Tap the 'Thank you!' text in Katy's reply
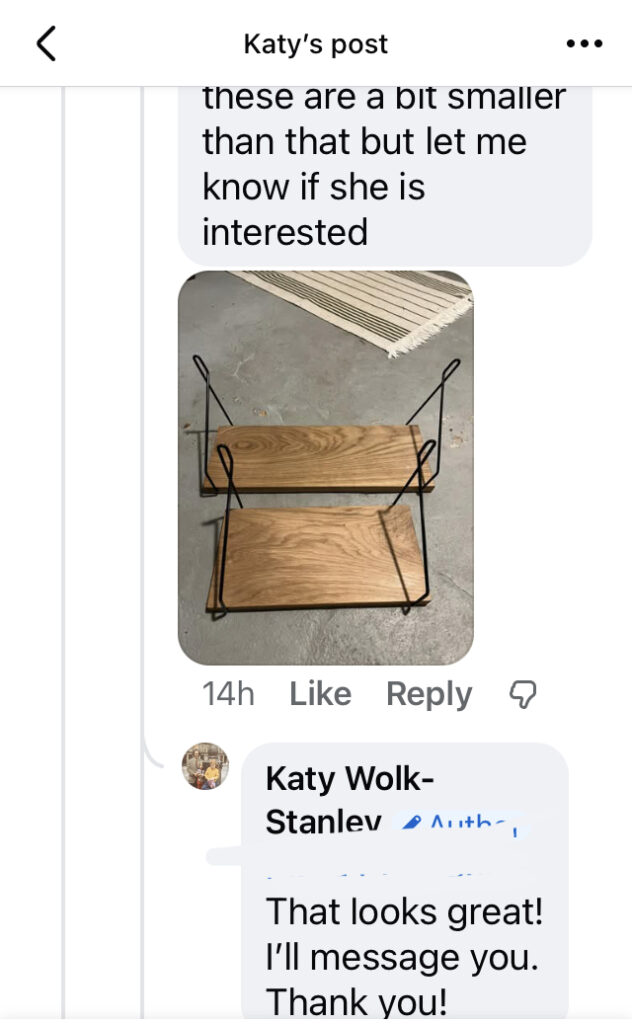The image size is (632, 1024). [356, 1000]
